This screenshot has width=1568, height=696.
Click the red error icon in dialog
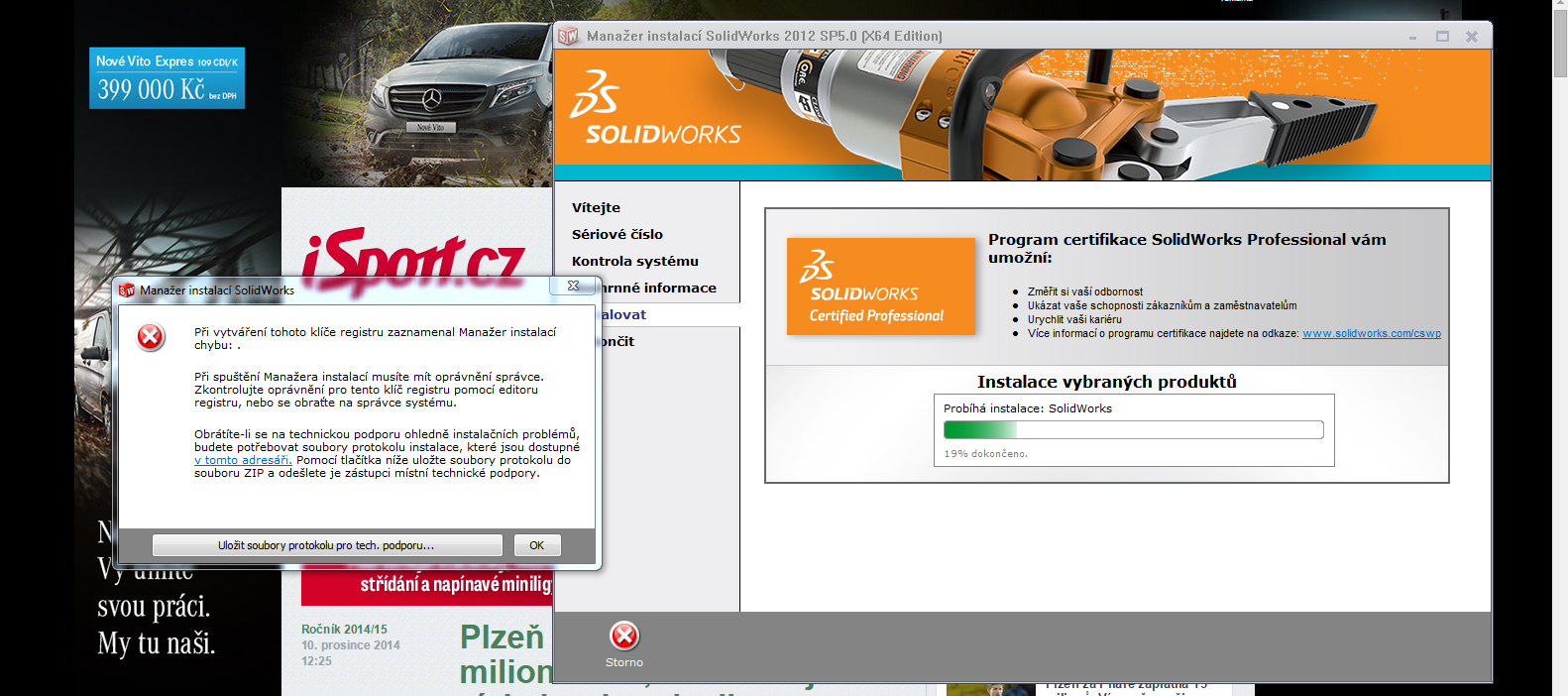151,337
